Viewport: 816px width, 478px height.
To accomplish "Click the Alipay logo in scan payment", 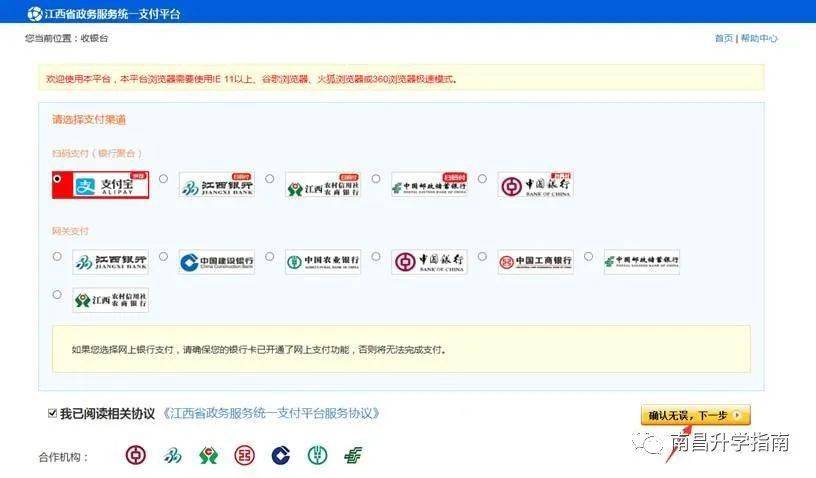I will (x=110, y=185).
